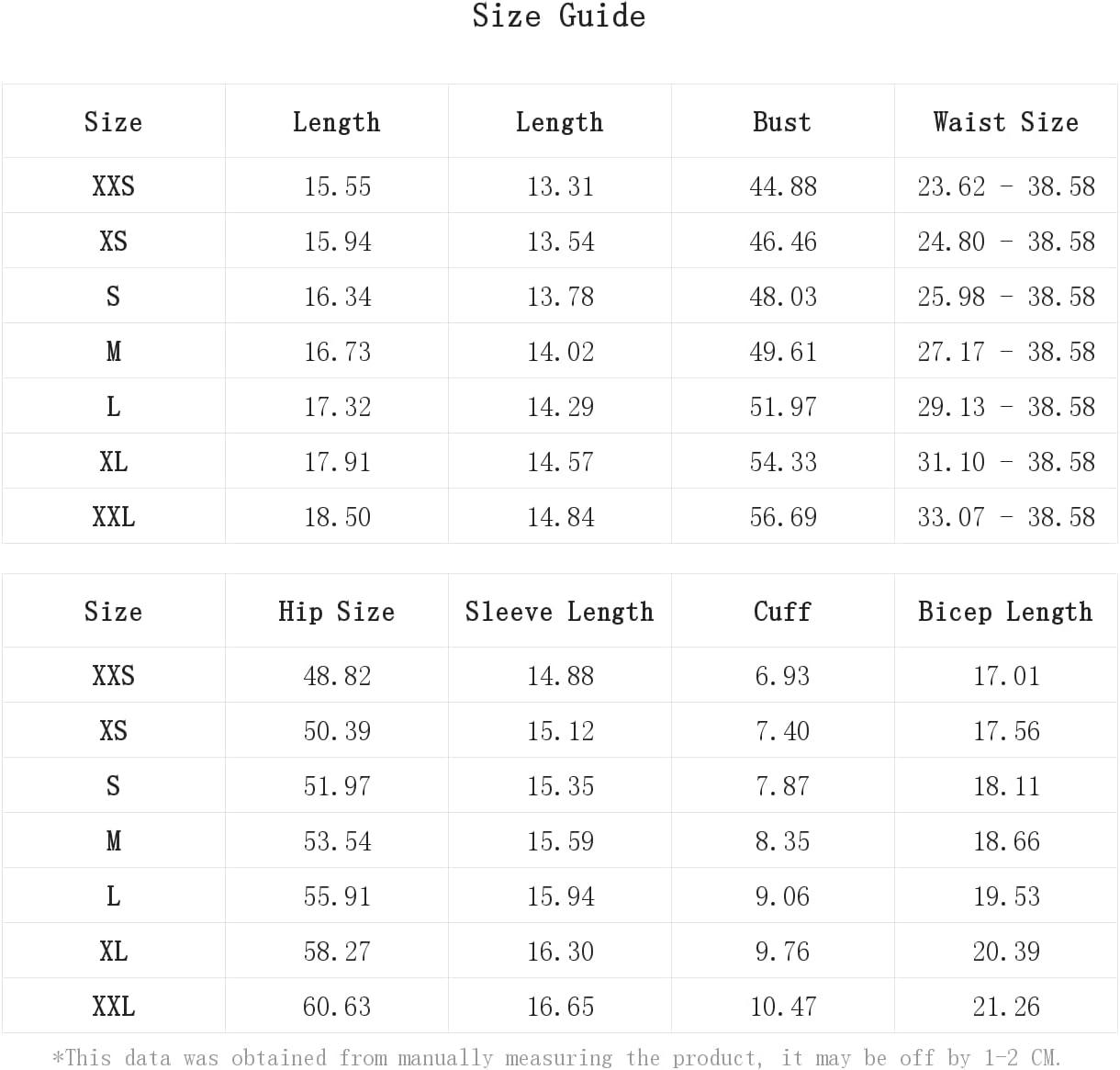The image size is (1120, 1070).
Task: Select the XL label in bottom table
Action: tap(113, 952)
